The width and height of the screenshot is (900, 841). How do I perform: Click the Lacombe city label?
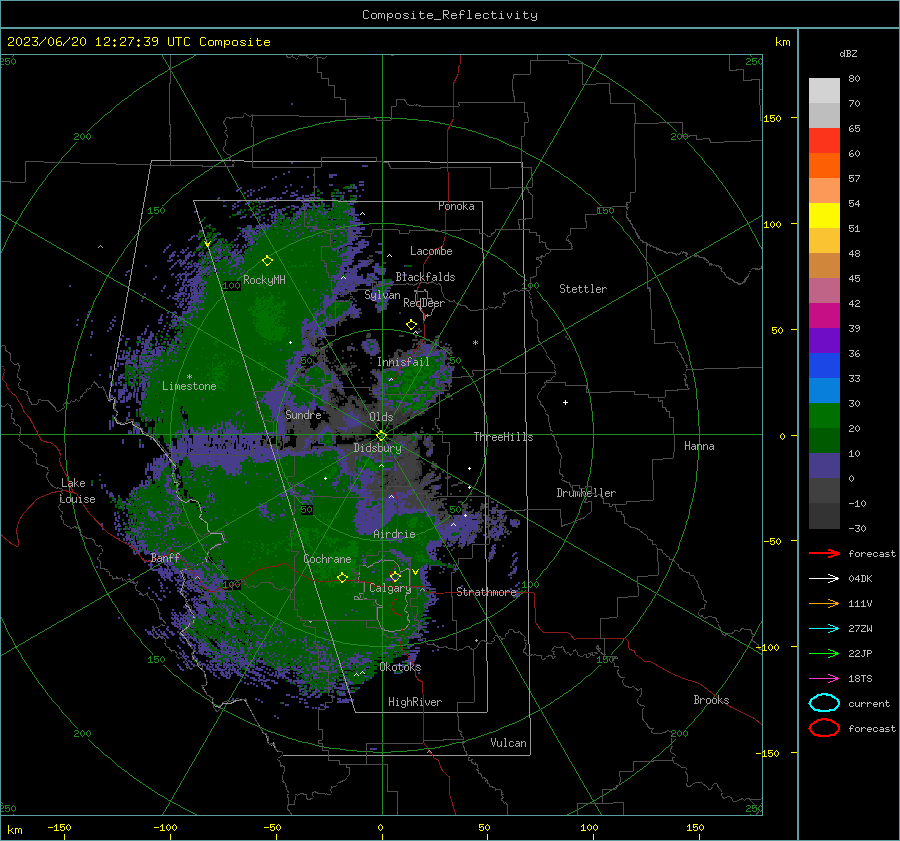(431, 251)
